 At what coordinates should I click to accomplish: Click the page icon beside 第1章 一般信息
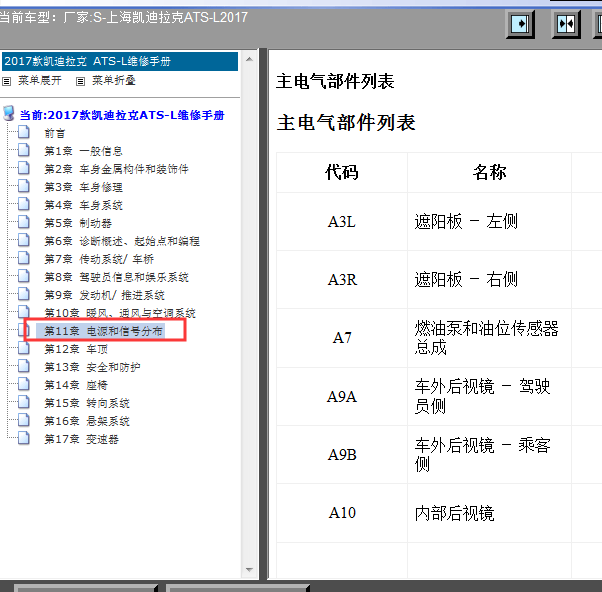click(24, 150)
